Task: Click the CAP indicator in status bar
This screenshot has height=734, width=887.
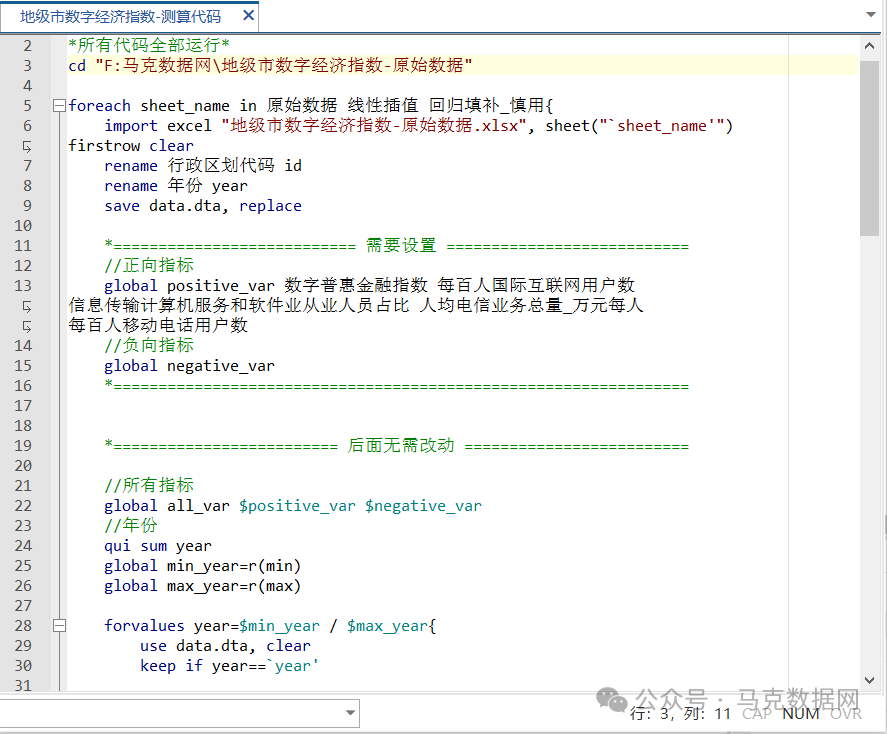Action: (x=757, y=714)
